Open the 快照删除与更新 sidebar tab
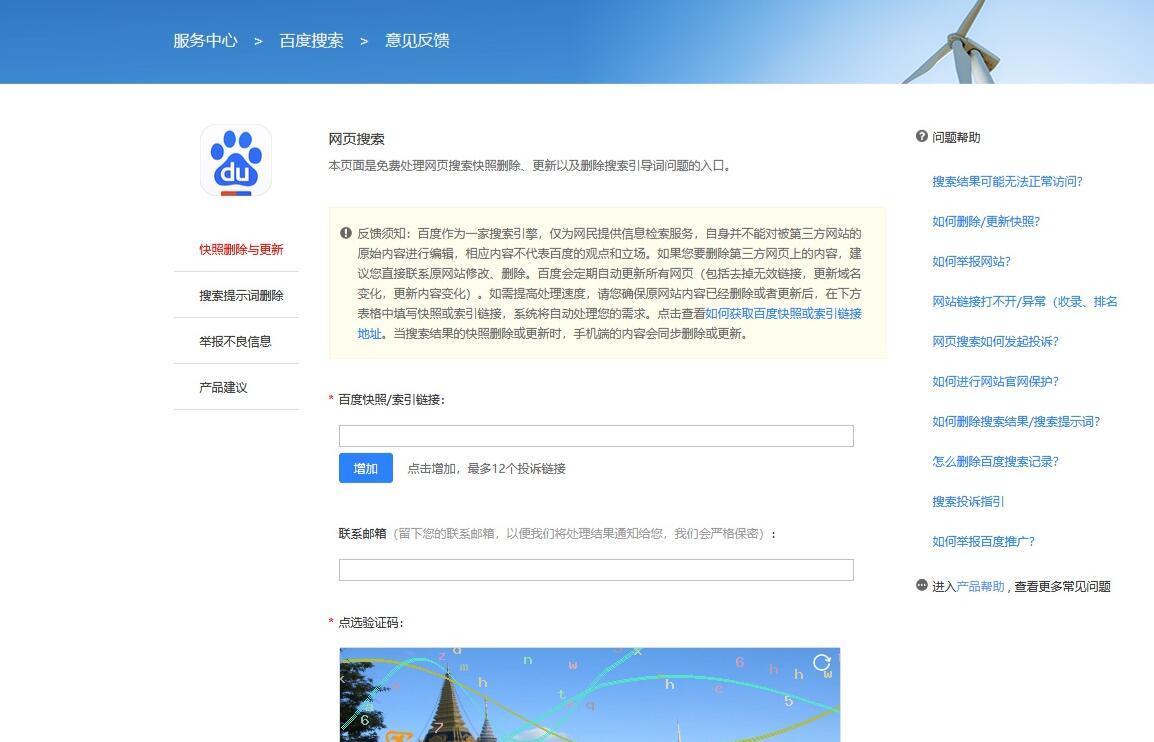Screen dimensions: 1154x742 241,249
